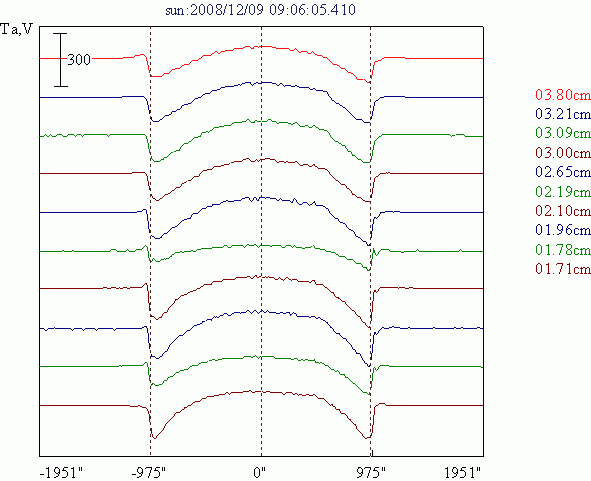
Task: Click the 02.65cm legend entry
Action: pos(563,172)
